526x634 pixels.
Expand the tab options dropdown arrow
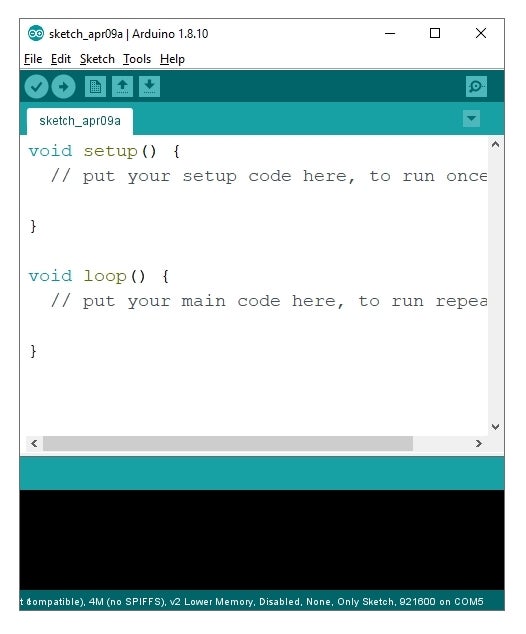[x=471, y=118]
